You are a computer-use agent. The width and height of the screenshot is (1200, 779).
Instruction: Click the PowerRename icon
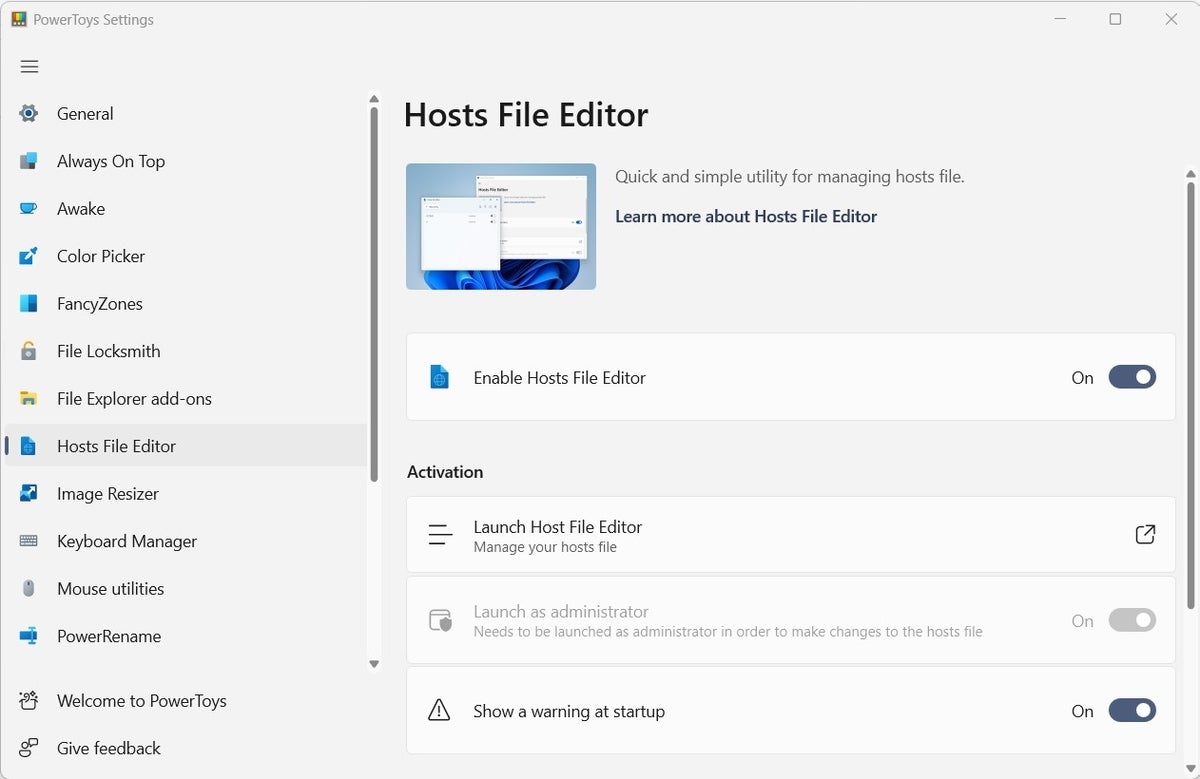point(29,636)
